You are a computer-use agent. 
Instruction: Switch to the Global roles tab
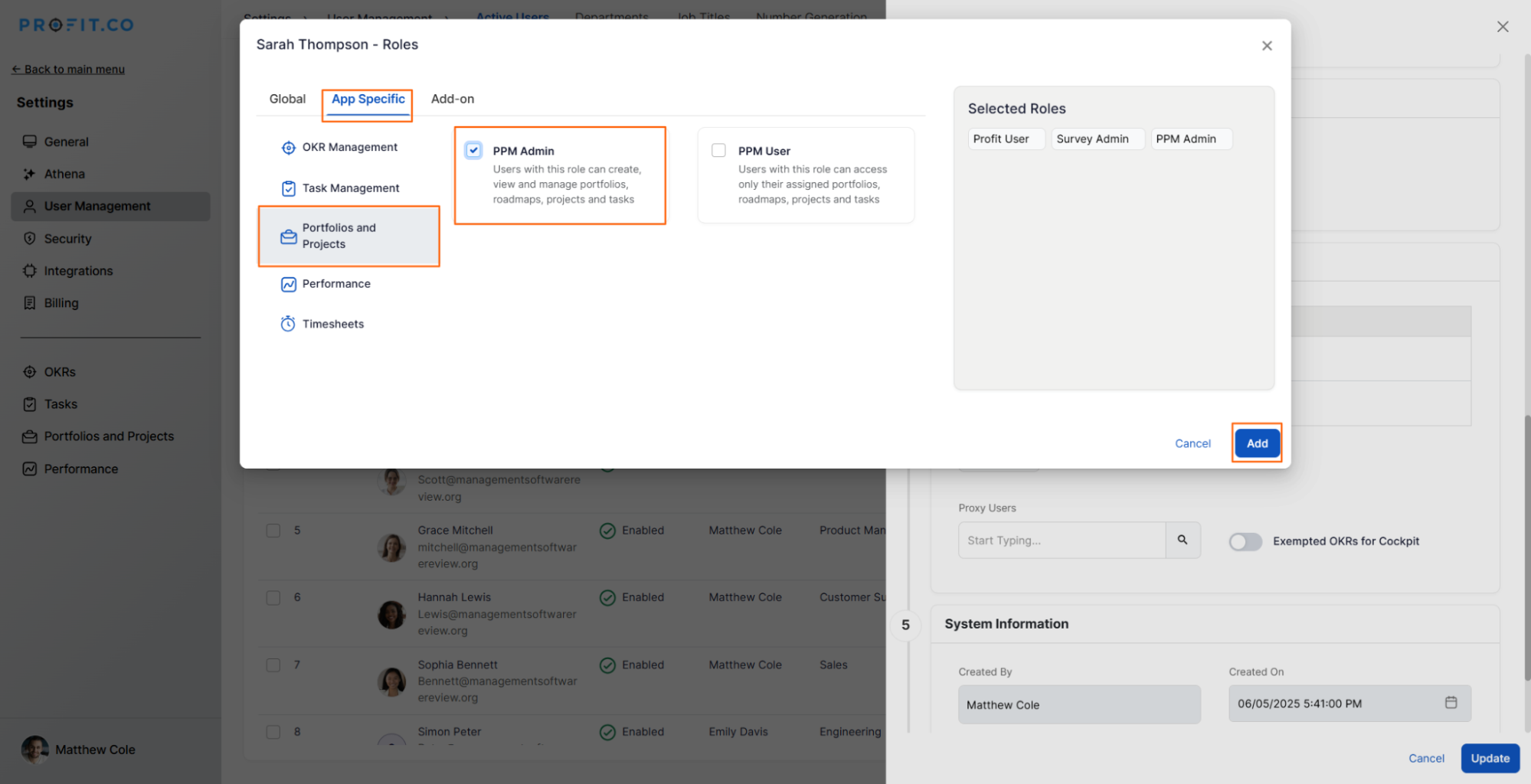pyautogui.click(x=287, y=100)
